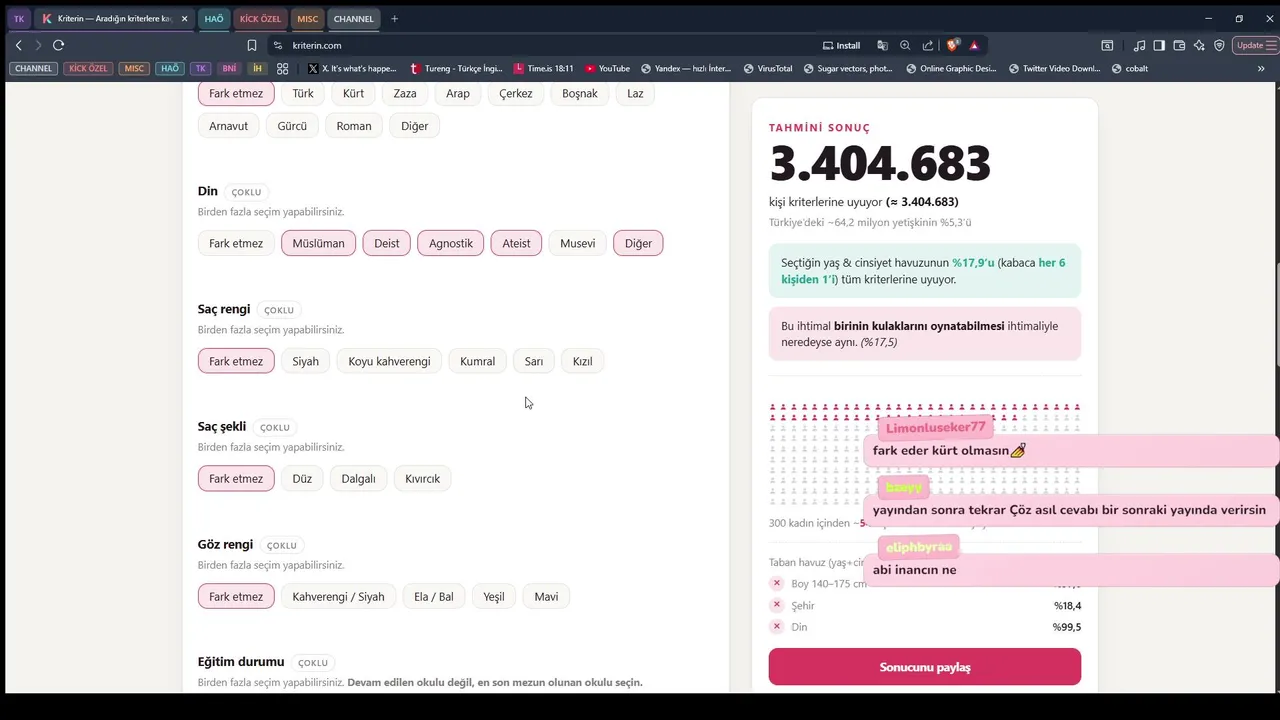Screen dimensions: 1280x720
Task: Select the Kriterin browser tab
Action: 112,19
